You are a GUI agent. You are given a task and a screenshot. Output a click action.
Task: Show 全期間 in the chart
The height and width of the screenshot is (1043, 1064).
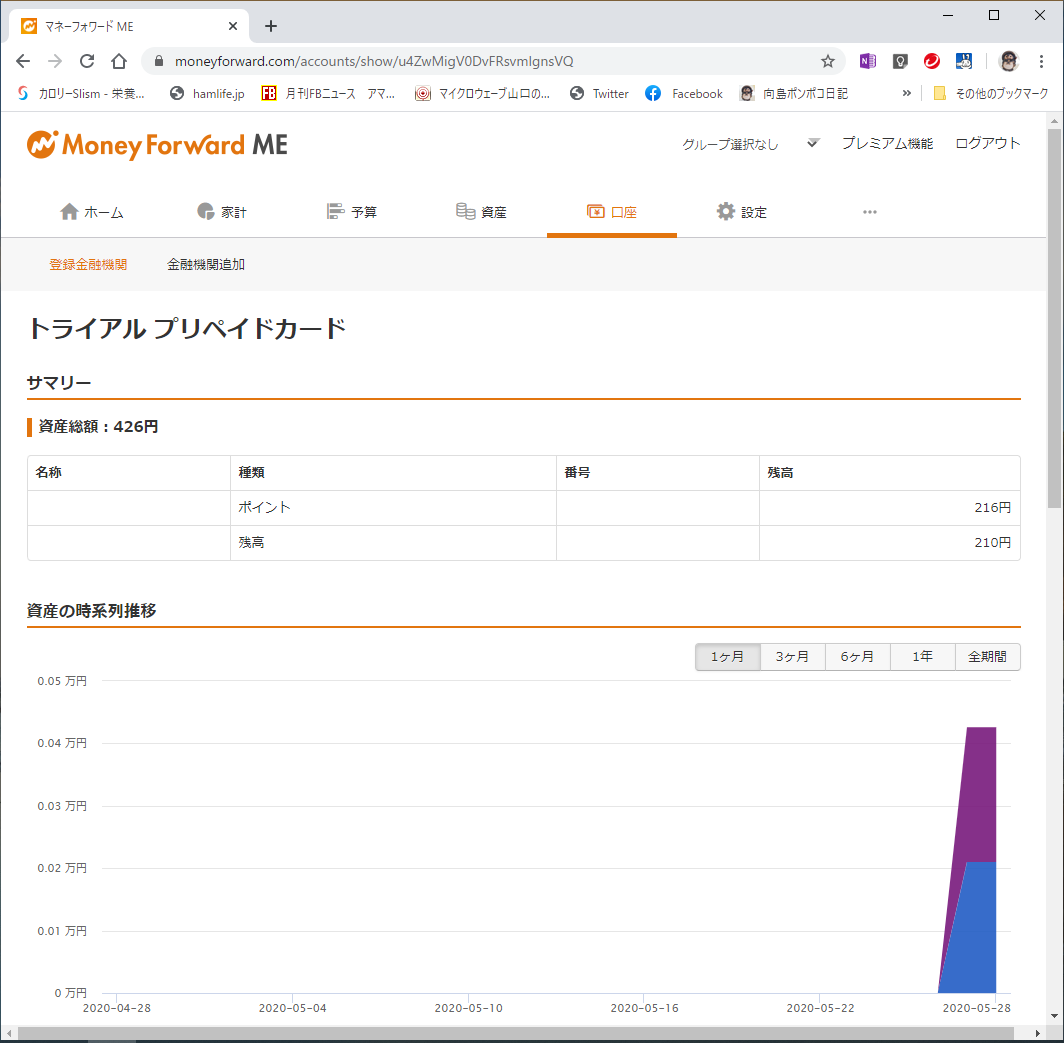pos(987,657)
